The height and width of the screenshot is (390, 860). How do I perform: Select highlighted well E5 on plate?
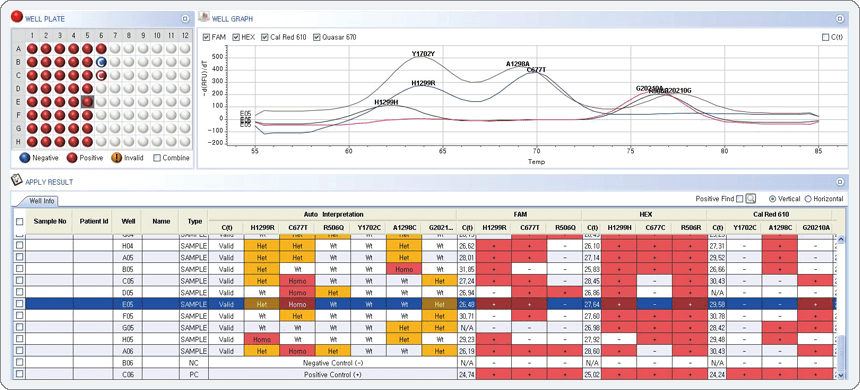click(x=87, y=101)
